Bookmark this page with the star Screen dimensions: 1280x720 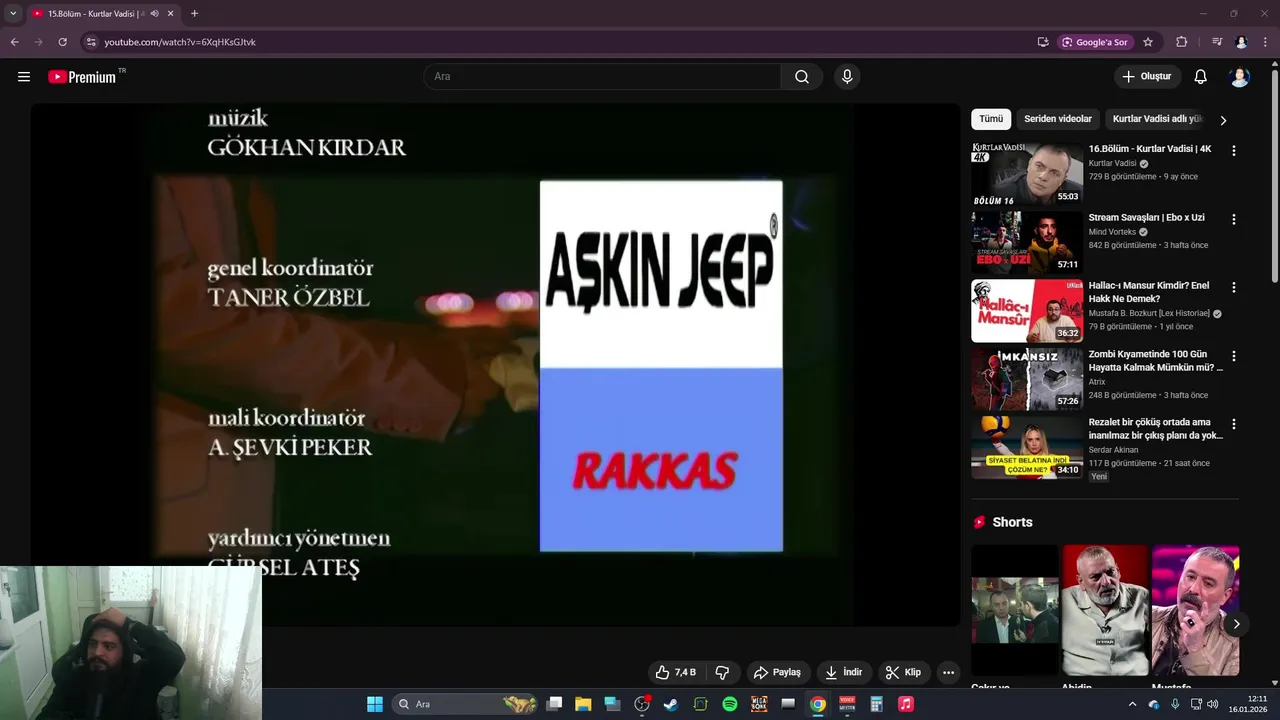tap(1148, 42)
